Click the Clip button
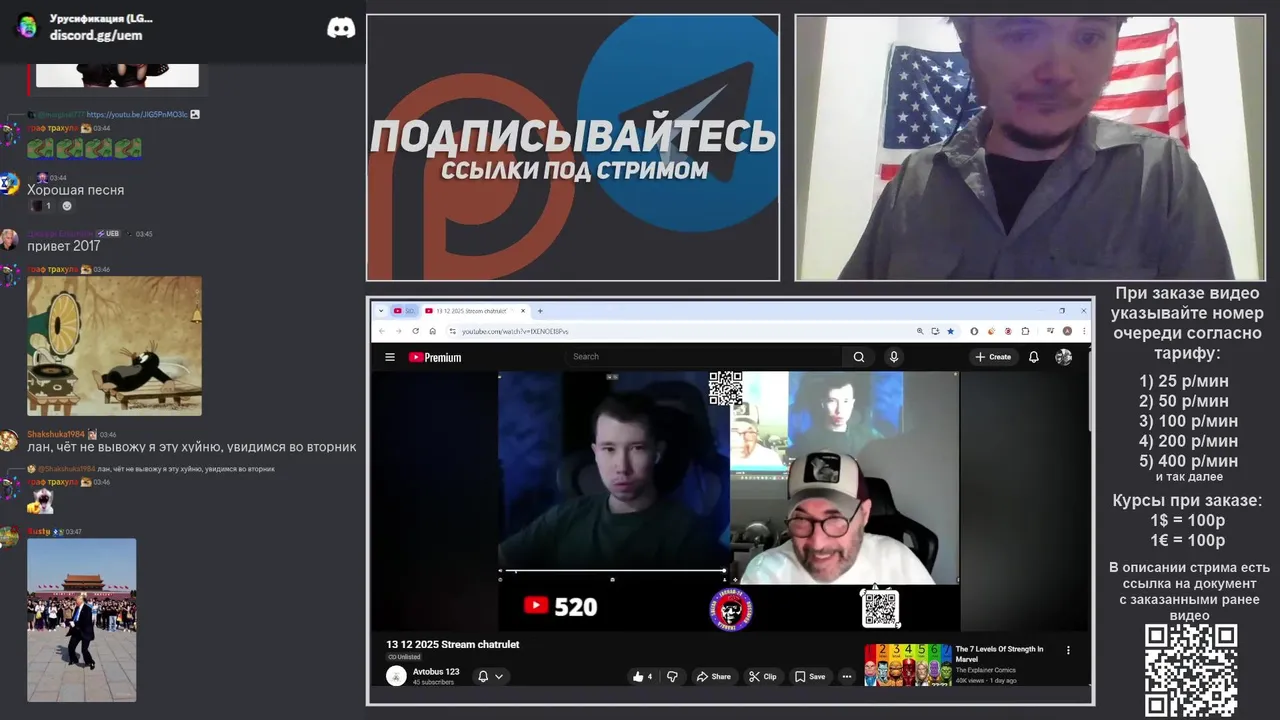The width and height of the screenshot is (1280, 720). 763,677
